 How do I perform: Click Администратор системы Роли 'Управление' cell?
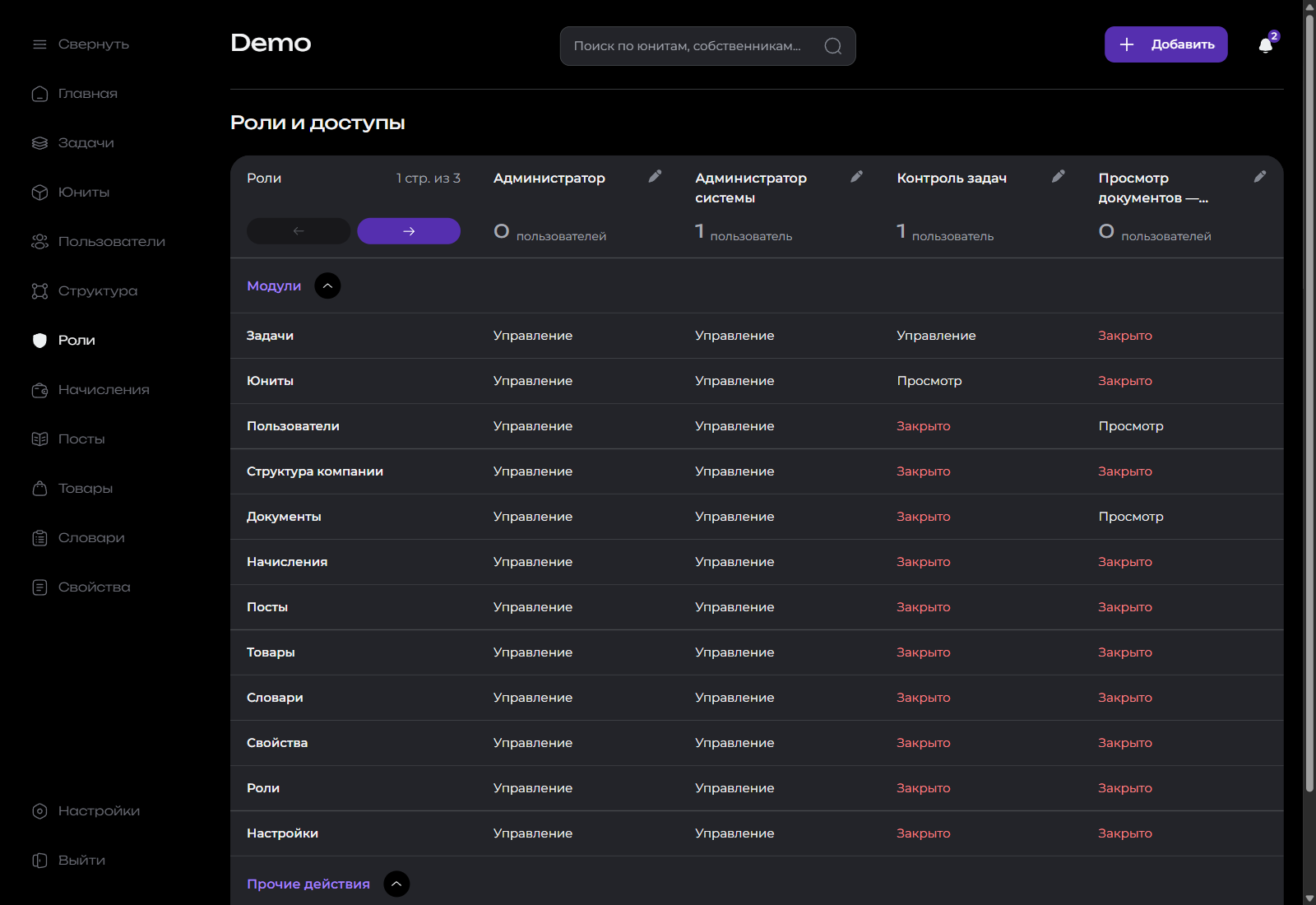click(734, 788)
